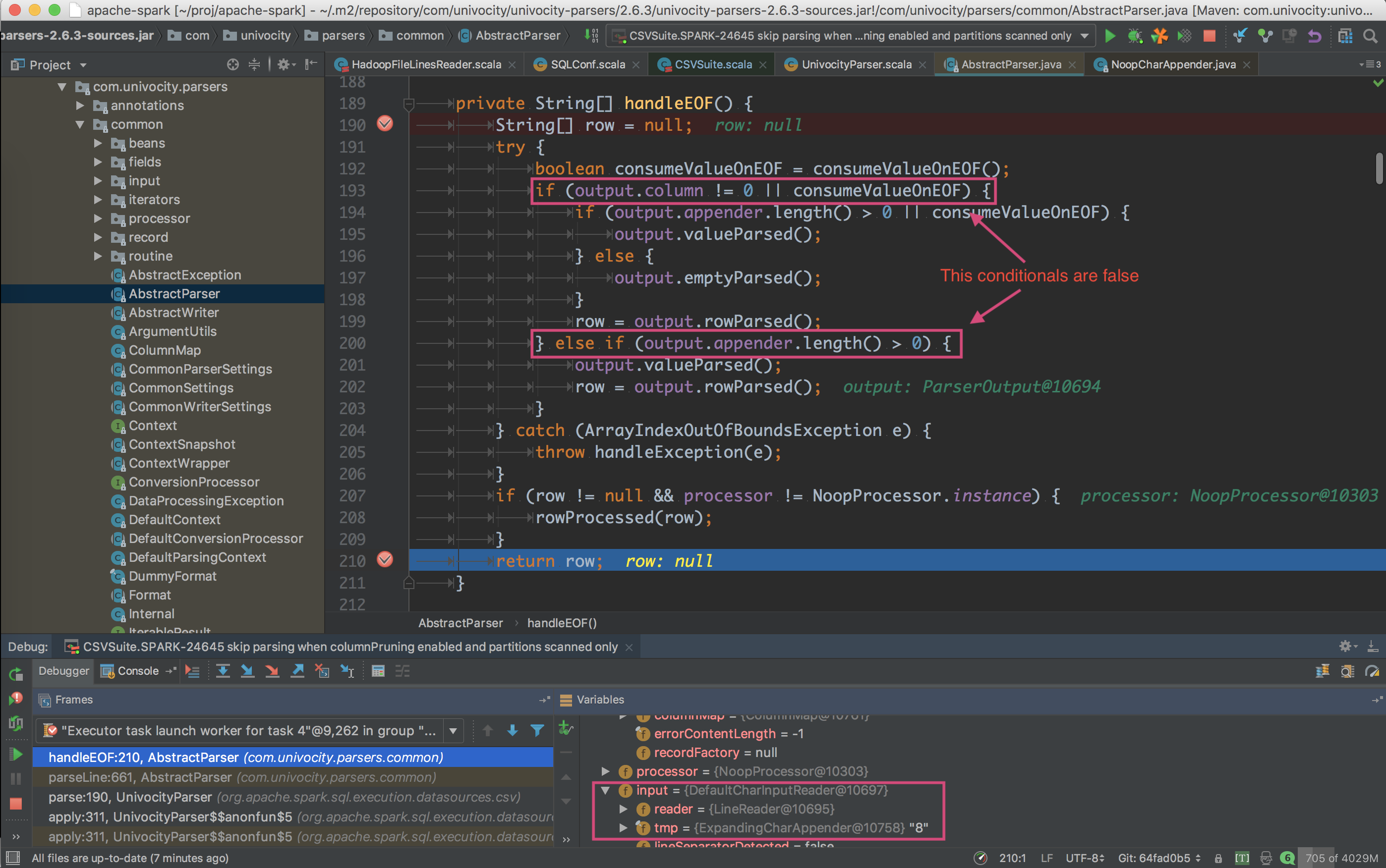Click the Show Execution Point icon
Screen dimensions: 1386x868
(x=192, y=670)
